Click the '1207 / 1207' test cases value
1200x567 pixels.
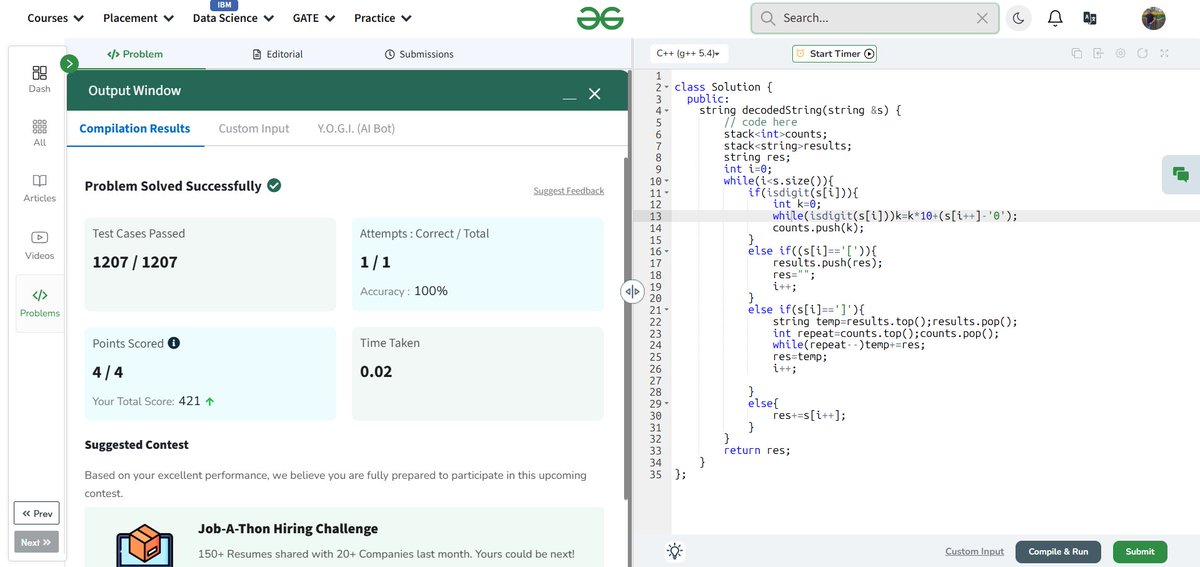[x=135, y=262]
